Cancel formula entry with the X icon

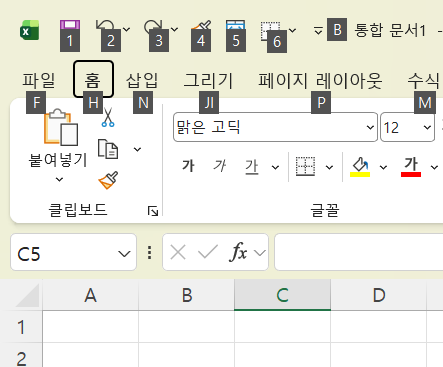(178, 252)
